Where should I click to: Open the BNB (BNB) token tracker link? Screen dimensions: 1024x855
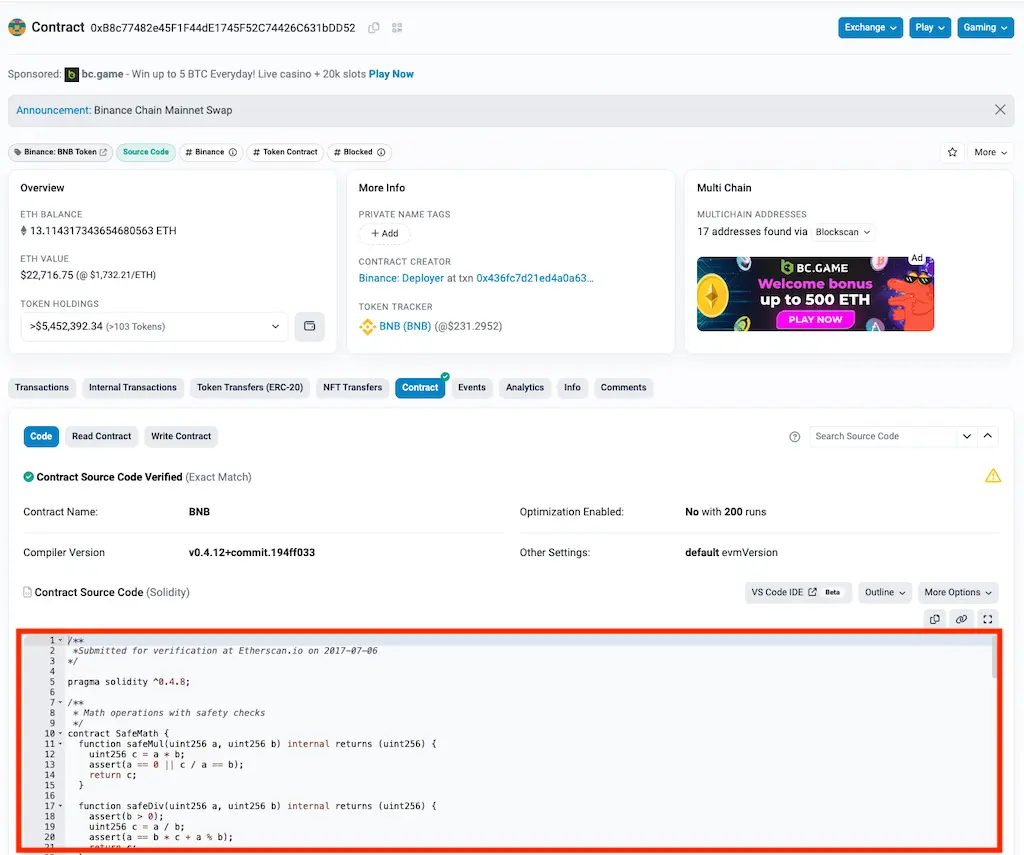tap(405, 326)
